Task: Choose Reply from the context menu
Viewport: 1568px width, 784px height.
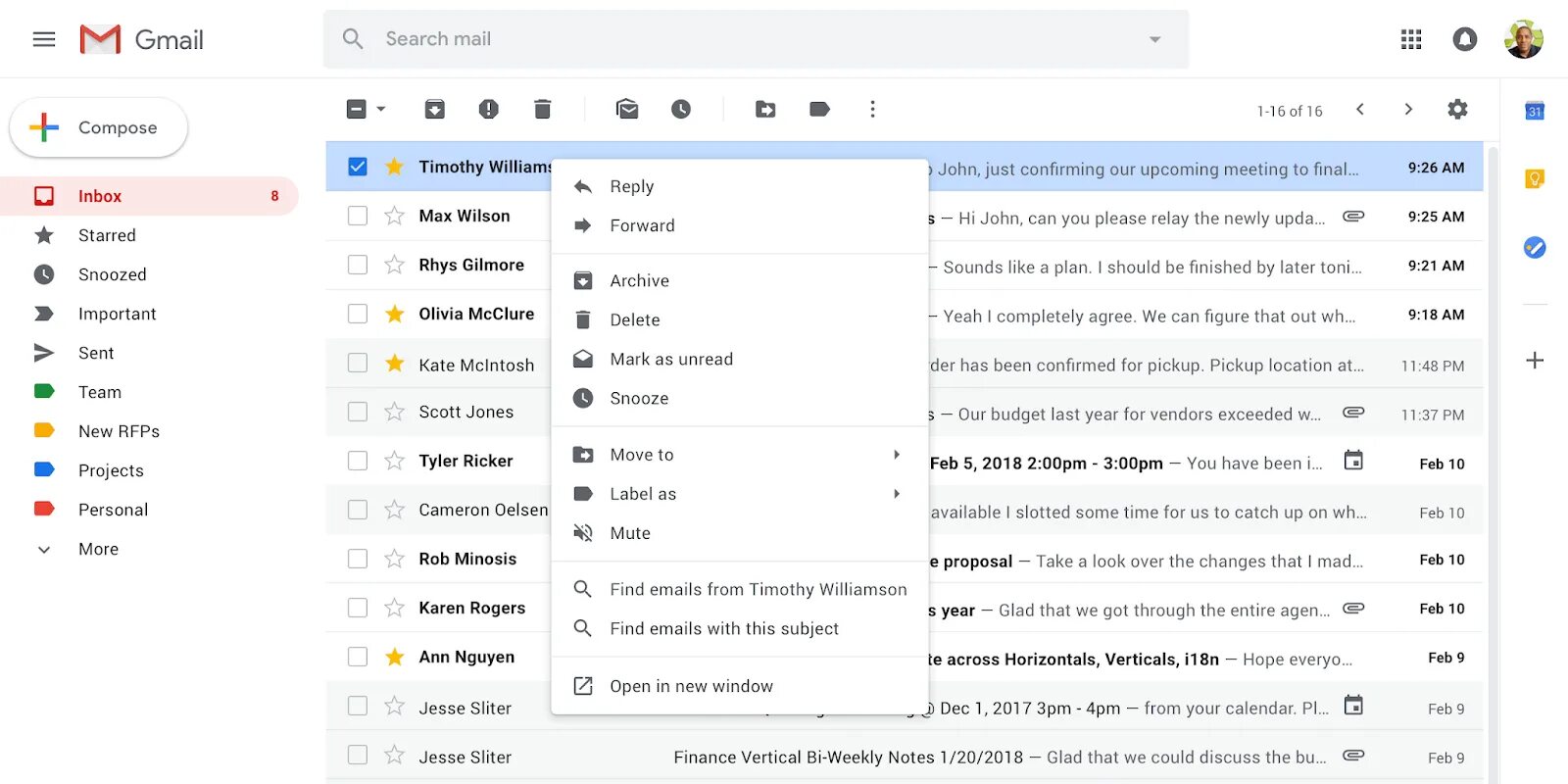Action: click(740, 186)
